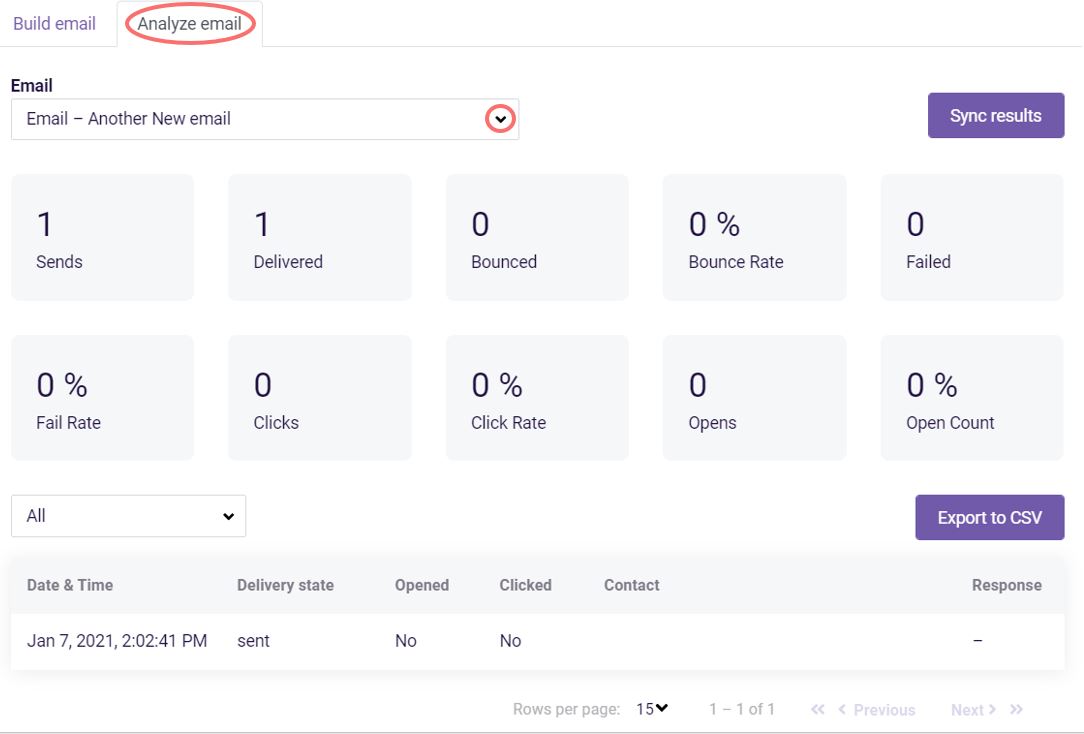This screenshot has height=734, width=1084.
Task: Click the first-page double-chevron pagination icon
Action: 818,709
